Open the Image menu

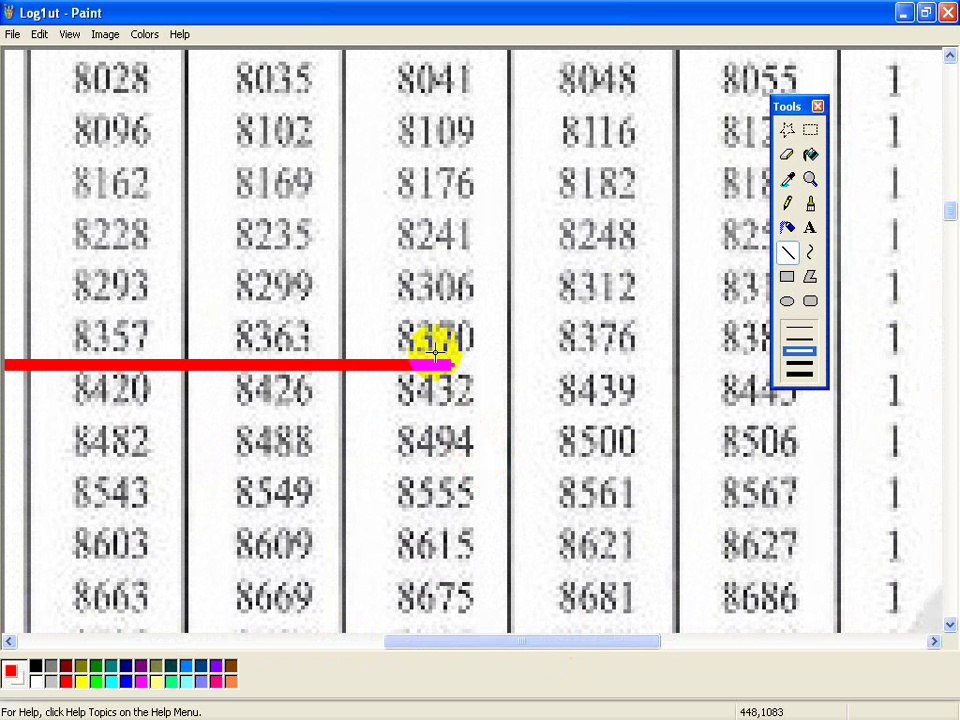pyautogui.click(x=105, y=34)
